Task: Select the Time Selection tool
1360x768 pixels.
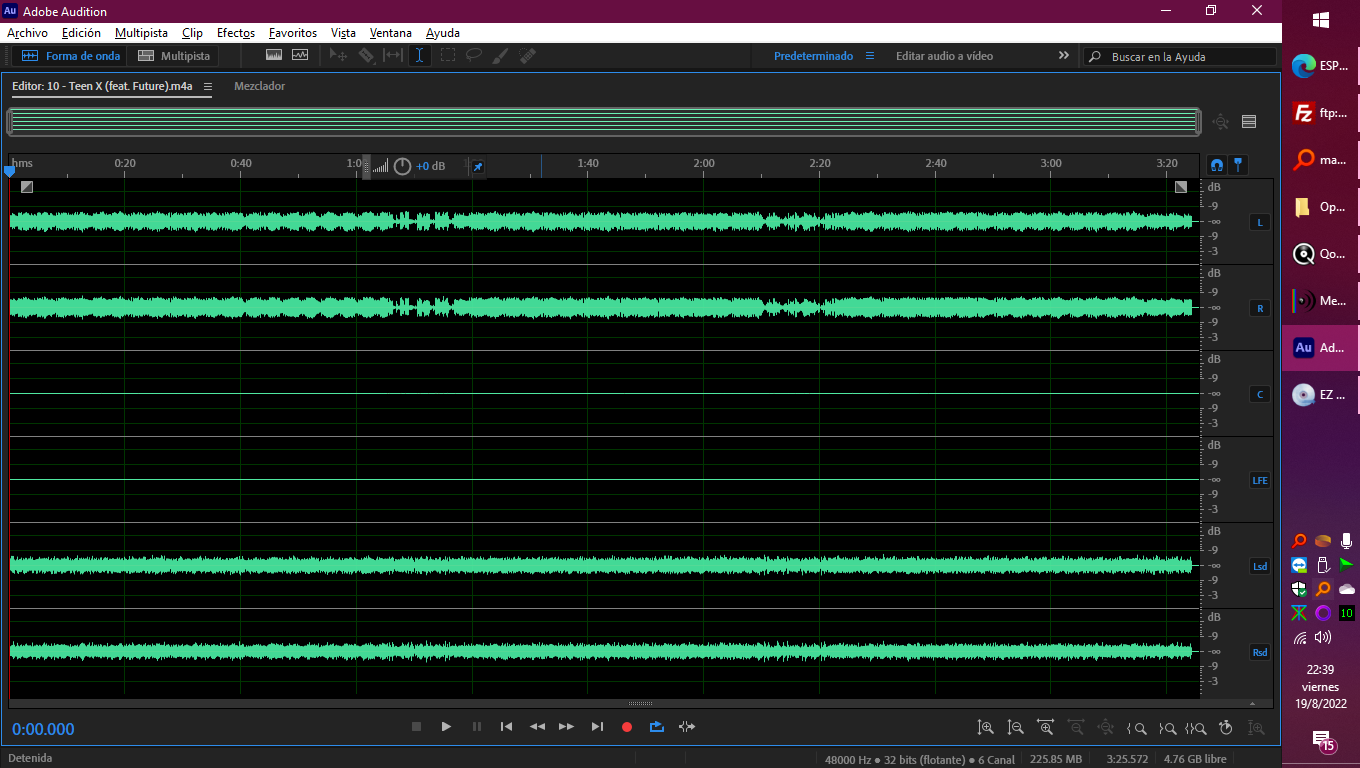Action: [420, 56]
